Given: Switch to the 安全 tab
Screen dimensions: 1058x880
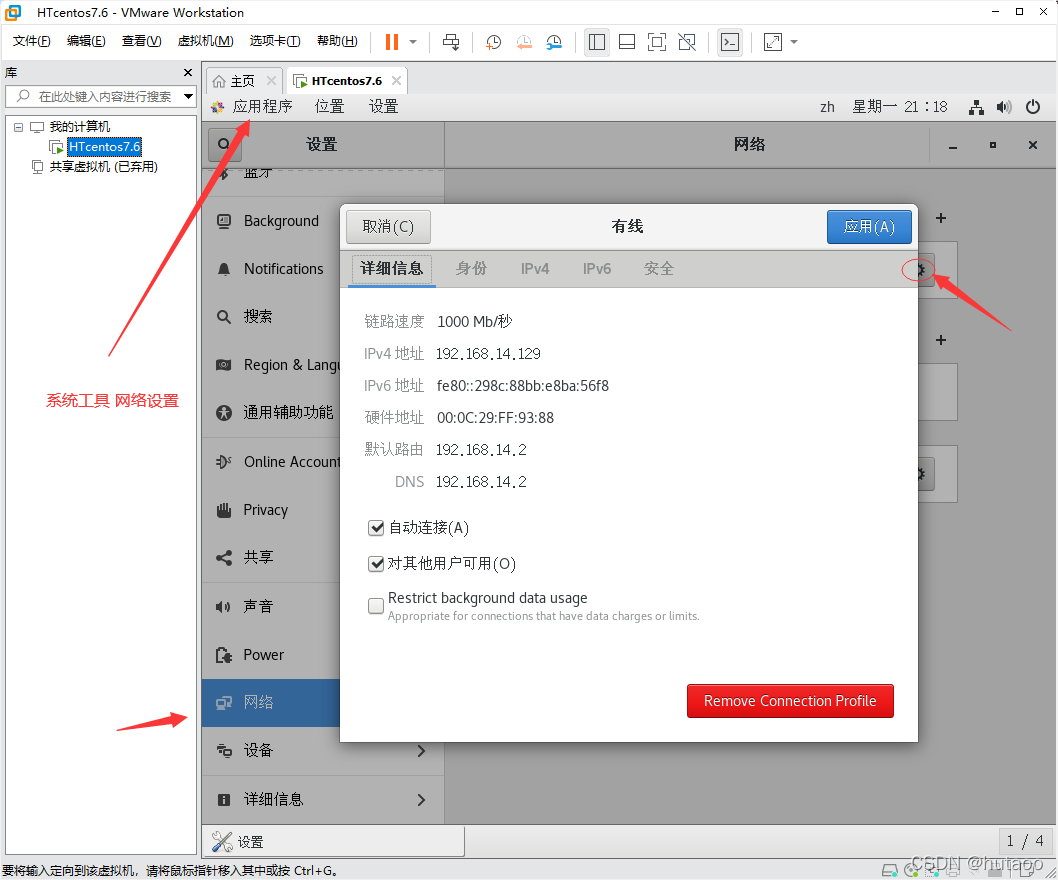Looking at the screenshot, I should [x=659, y=269].
